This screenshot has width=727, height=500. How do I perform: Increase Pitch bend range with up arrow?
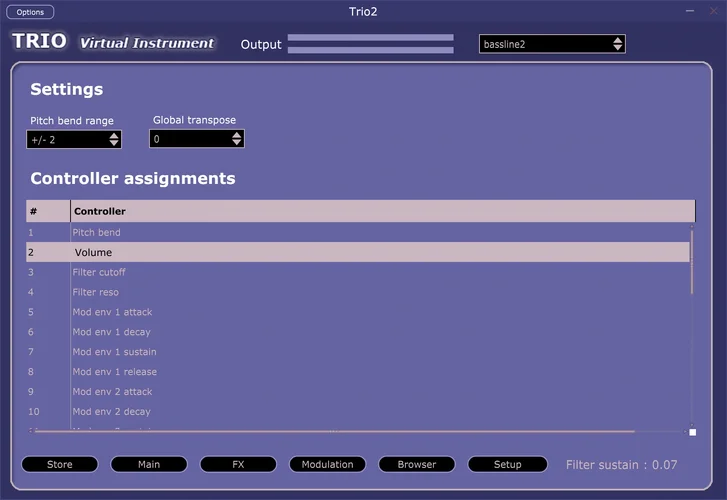coord(114,135)
